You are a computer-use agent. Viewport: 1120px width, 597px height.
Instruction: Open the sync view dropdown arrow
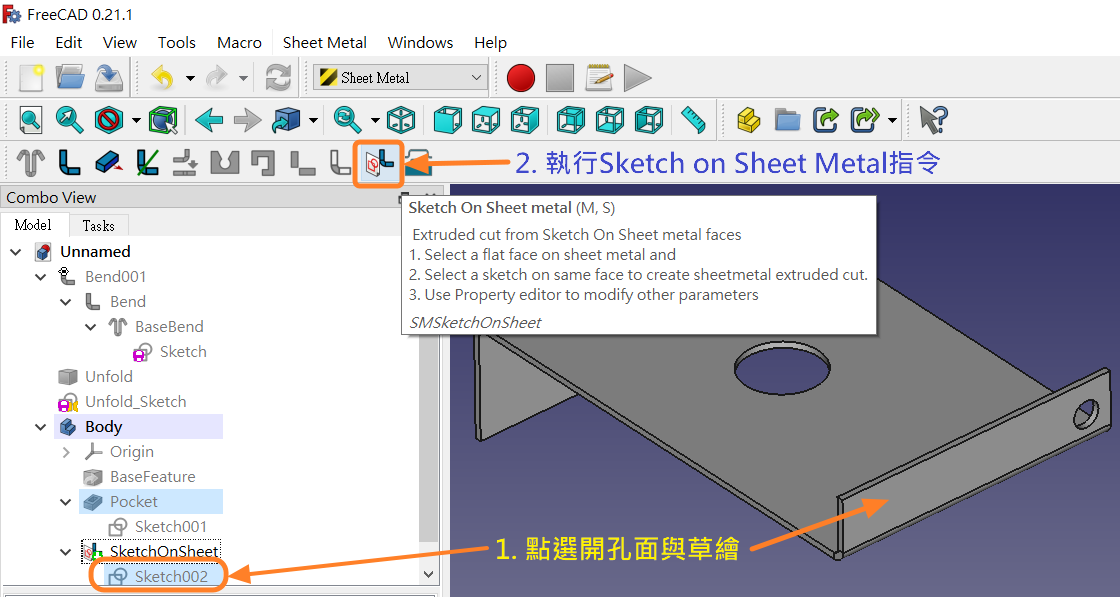[374, 120]
